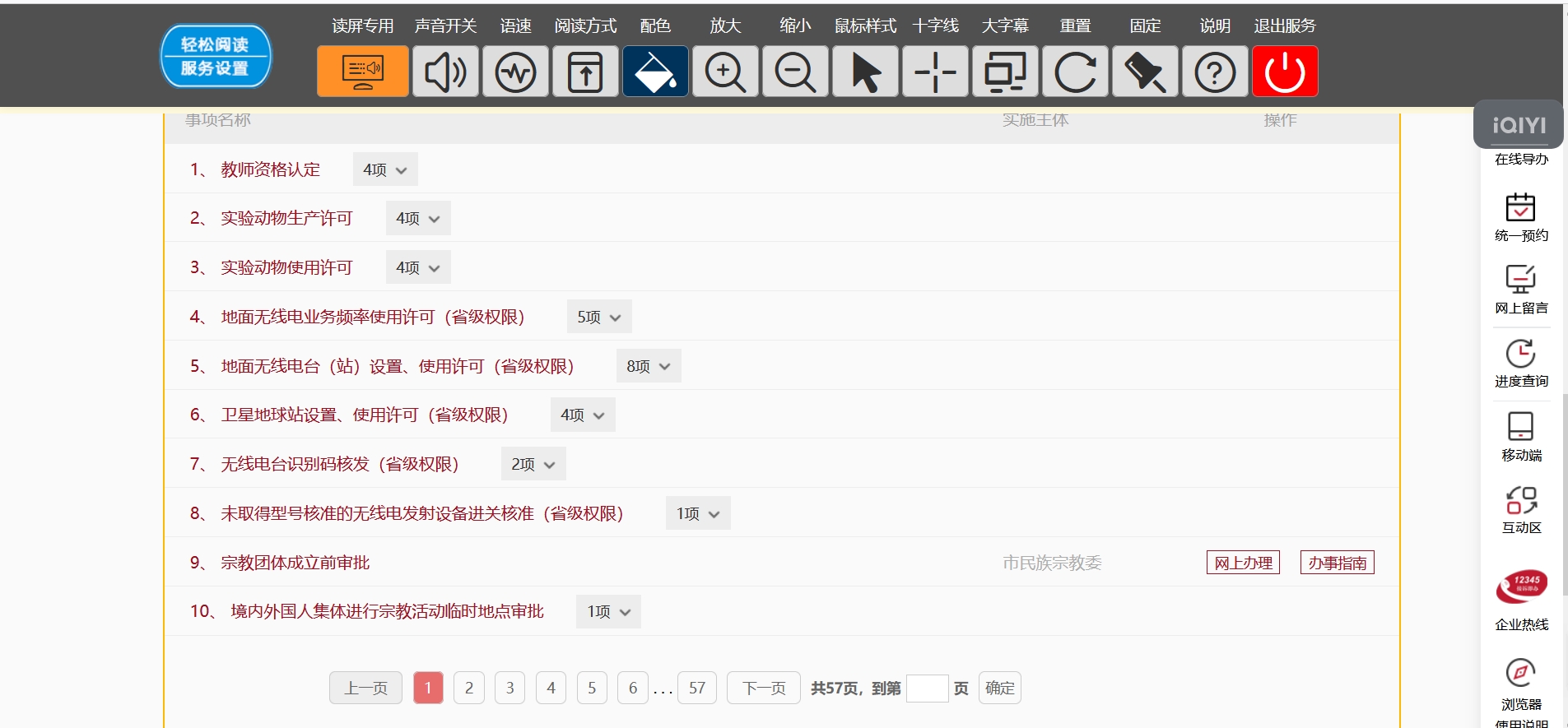Open the help question mark icon
Viewport: 1568px width, 728px height.
pos(1215,72)
